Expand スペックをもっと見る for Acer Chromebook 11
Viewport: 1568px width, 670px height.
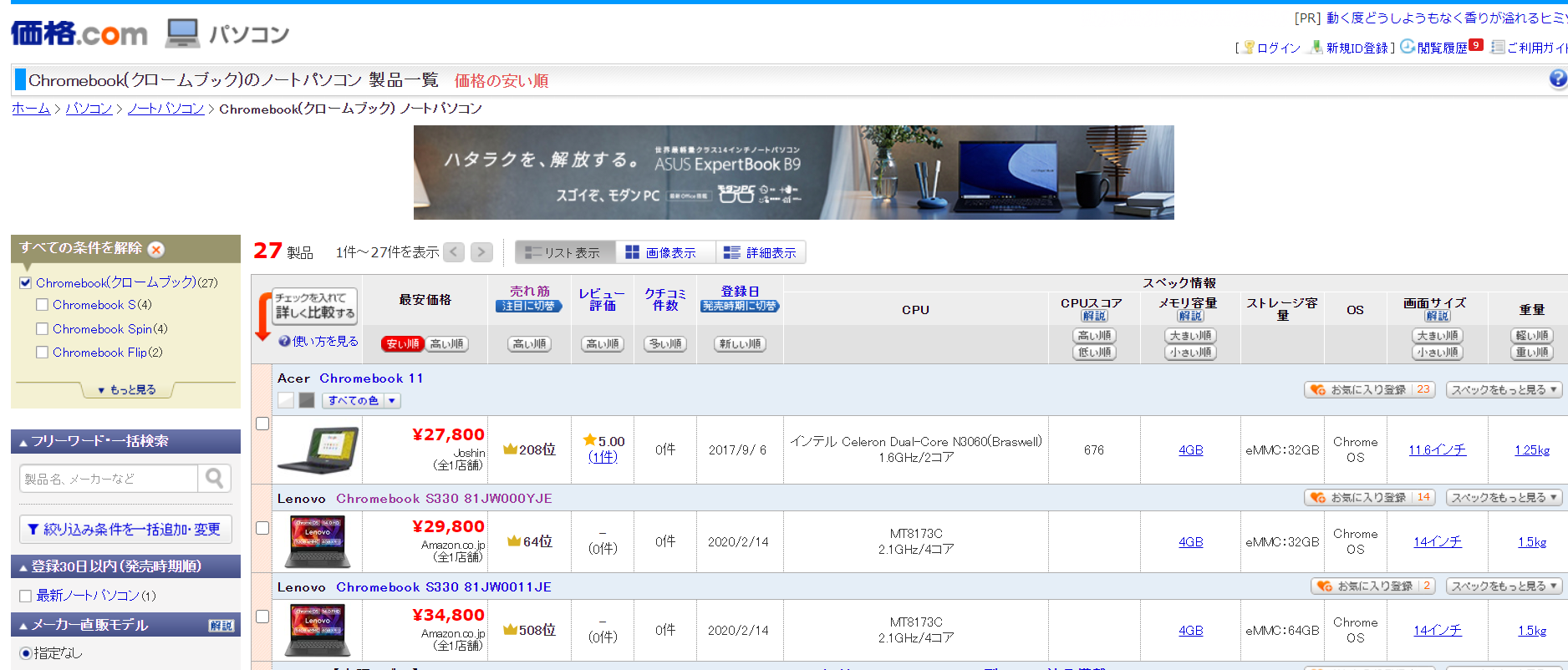[x=1504, y=389]
